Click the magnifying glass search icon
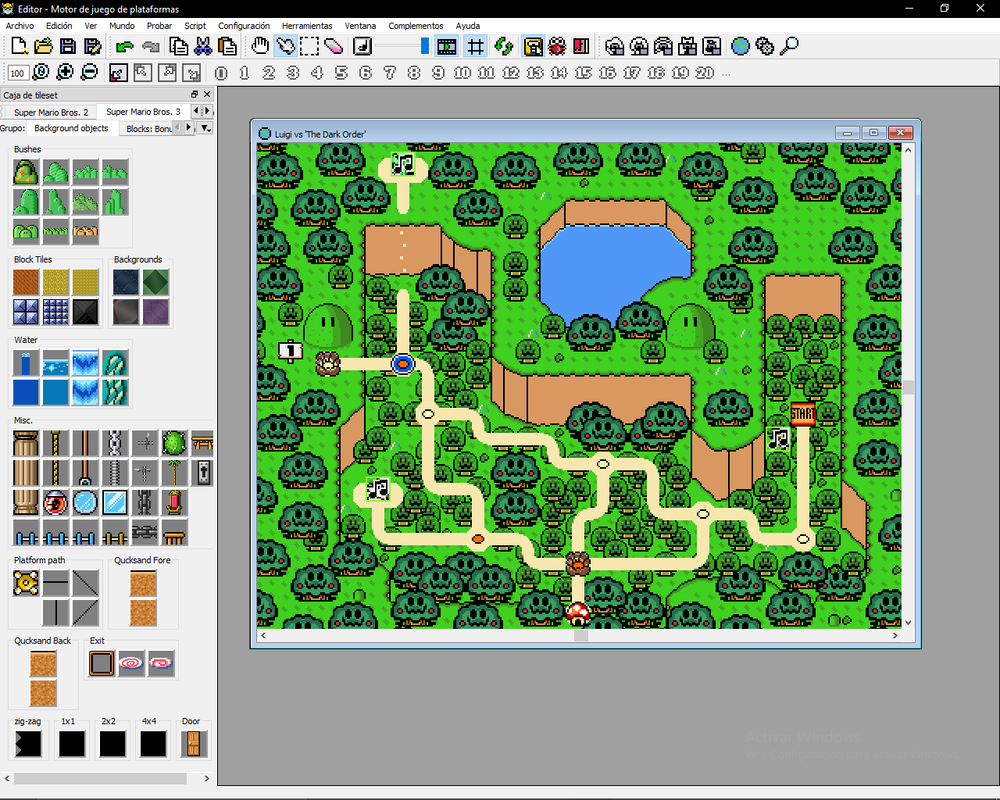The width and height of the screenshot is (1000, 800). tap(789, 46)
